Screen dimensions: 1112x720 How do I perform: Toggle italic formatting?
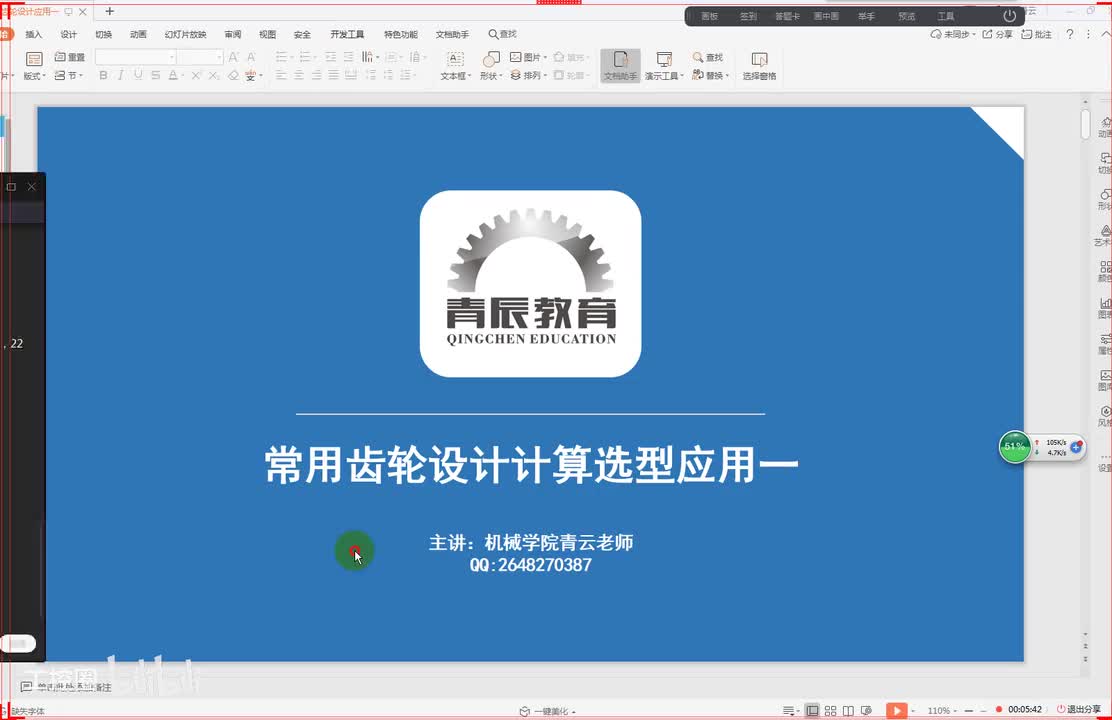pyautogui.click(x=121, y=75)
